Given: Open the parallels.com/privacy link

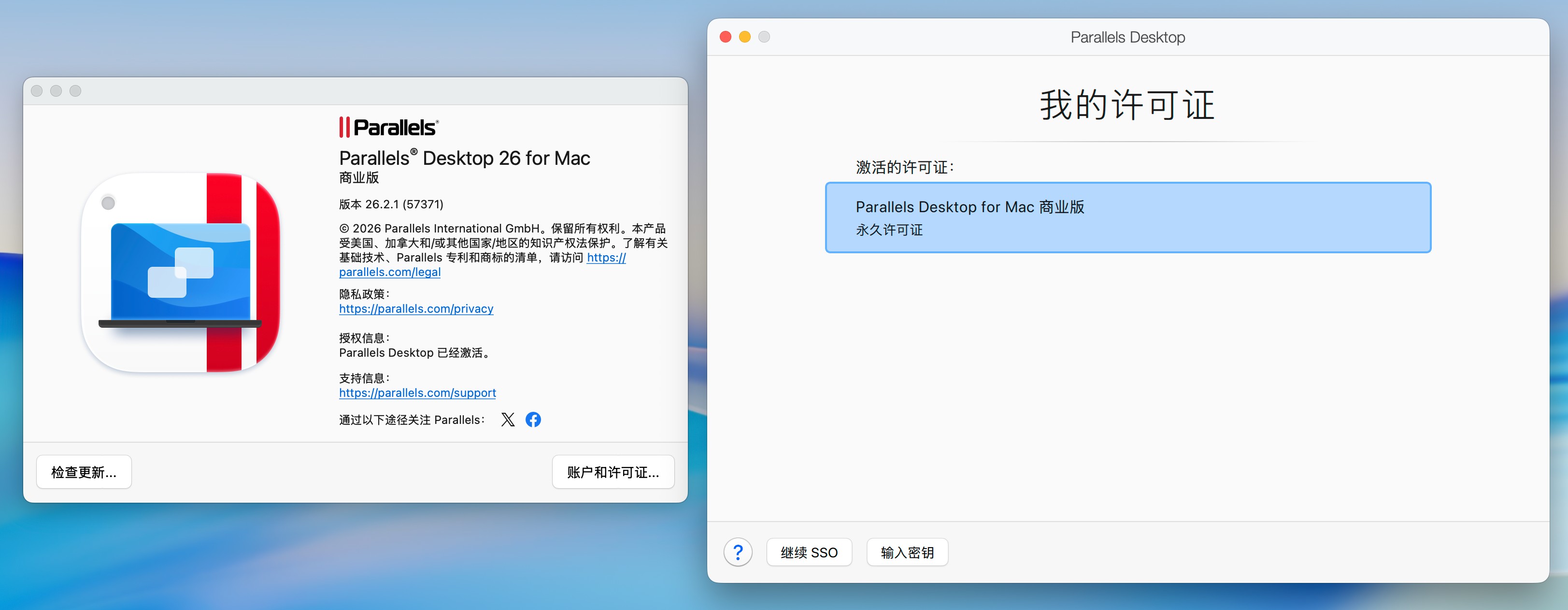Looking at the screenshot, I should (x=416, y=309).
